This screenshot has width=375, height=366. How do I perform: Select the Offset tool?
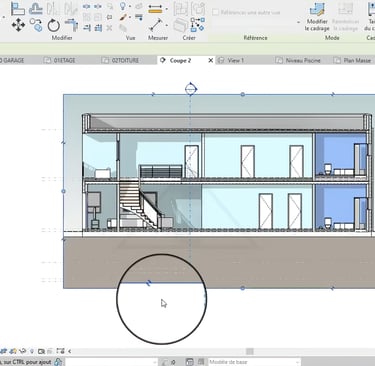35,9
